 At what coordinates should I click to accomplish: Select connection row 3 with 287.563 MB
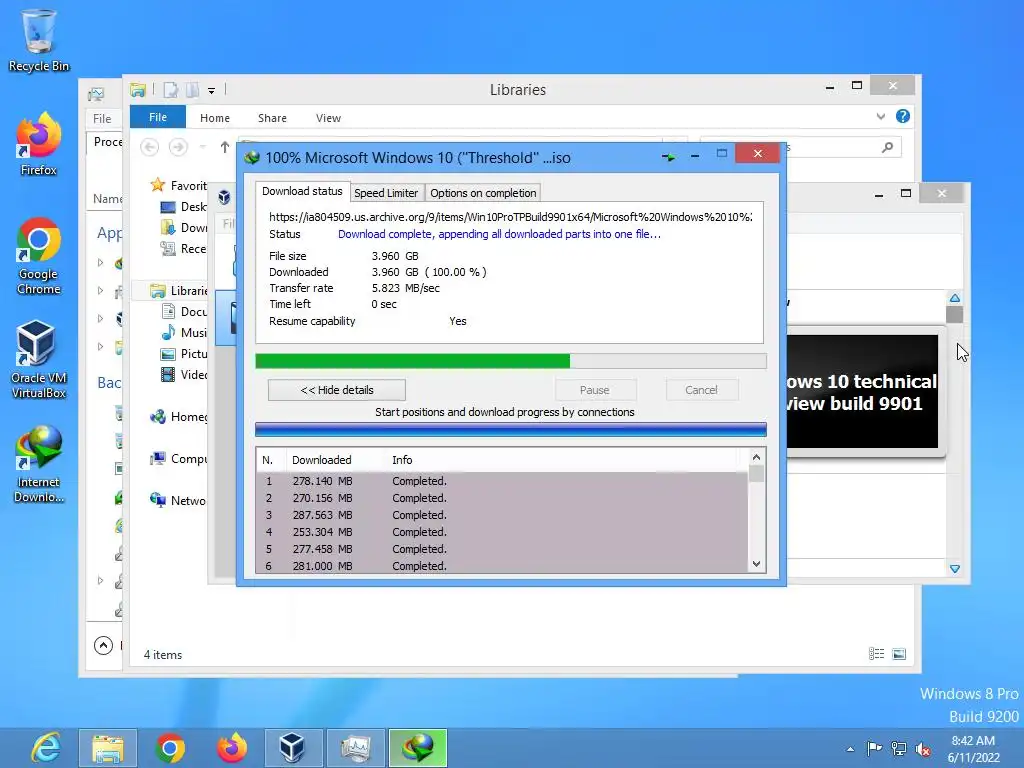click(502, 515)
